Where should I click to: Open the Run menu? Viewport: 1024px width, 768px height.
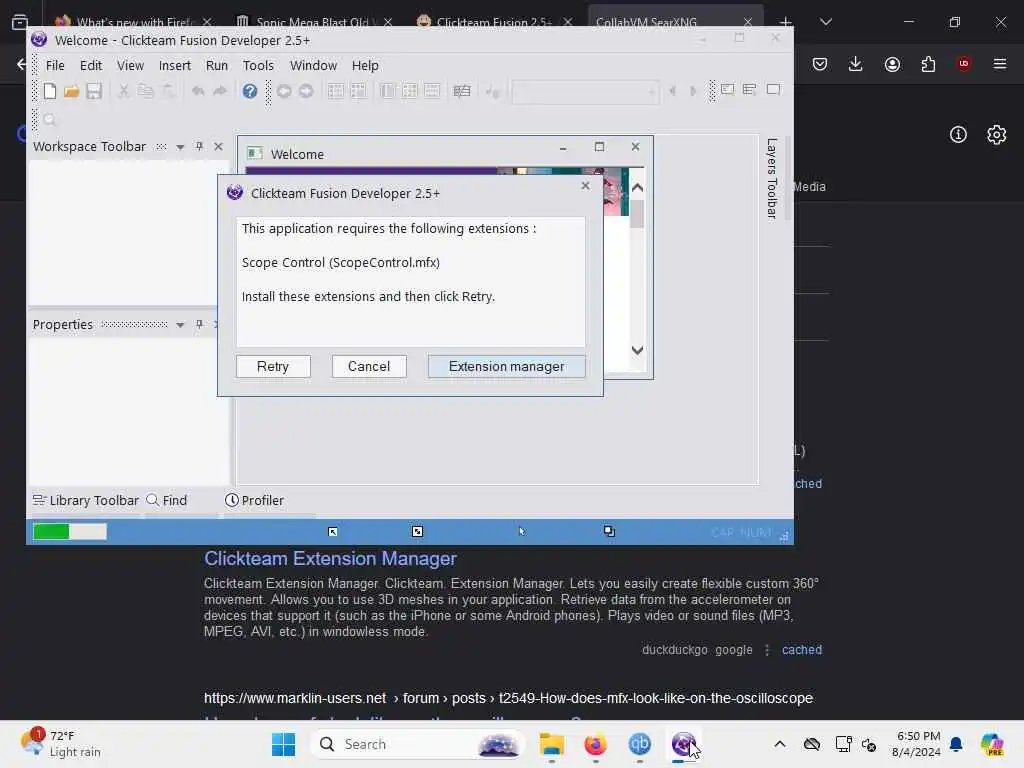coord(217,65)
